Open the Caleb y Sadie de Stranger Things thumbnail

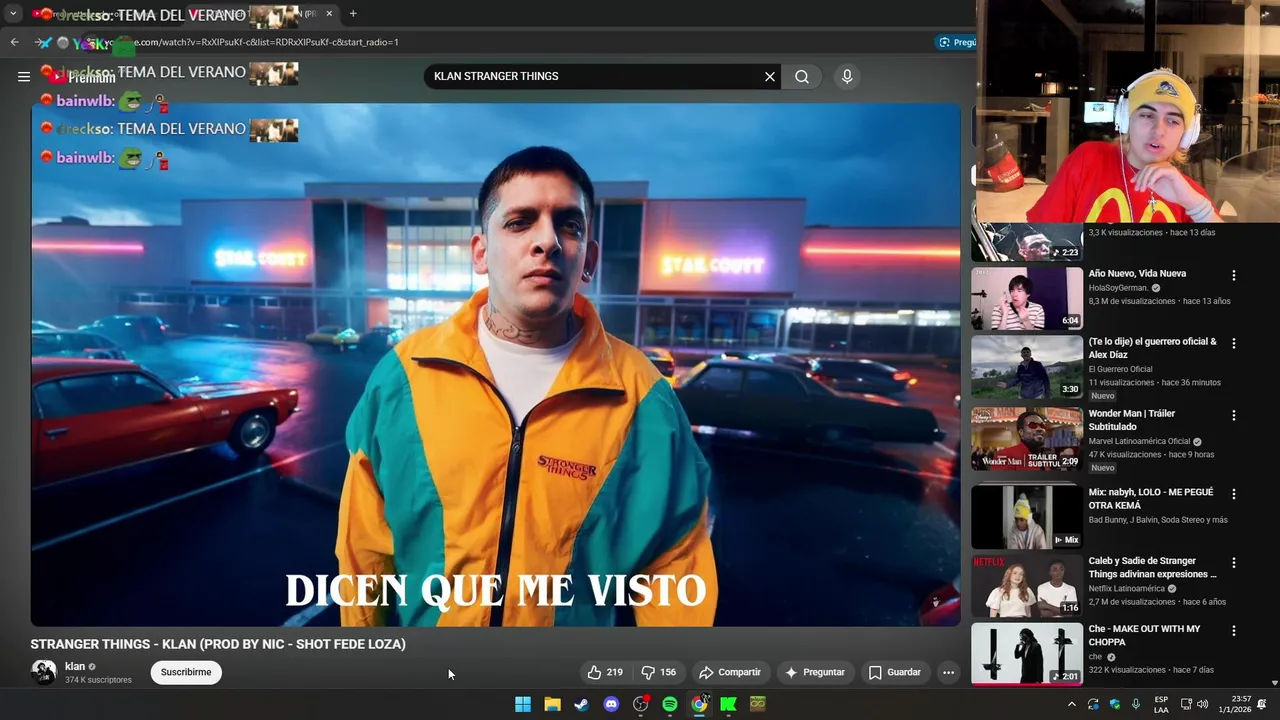[1027, 586]
